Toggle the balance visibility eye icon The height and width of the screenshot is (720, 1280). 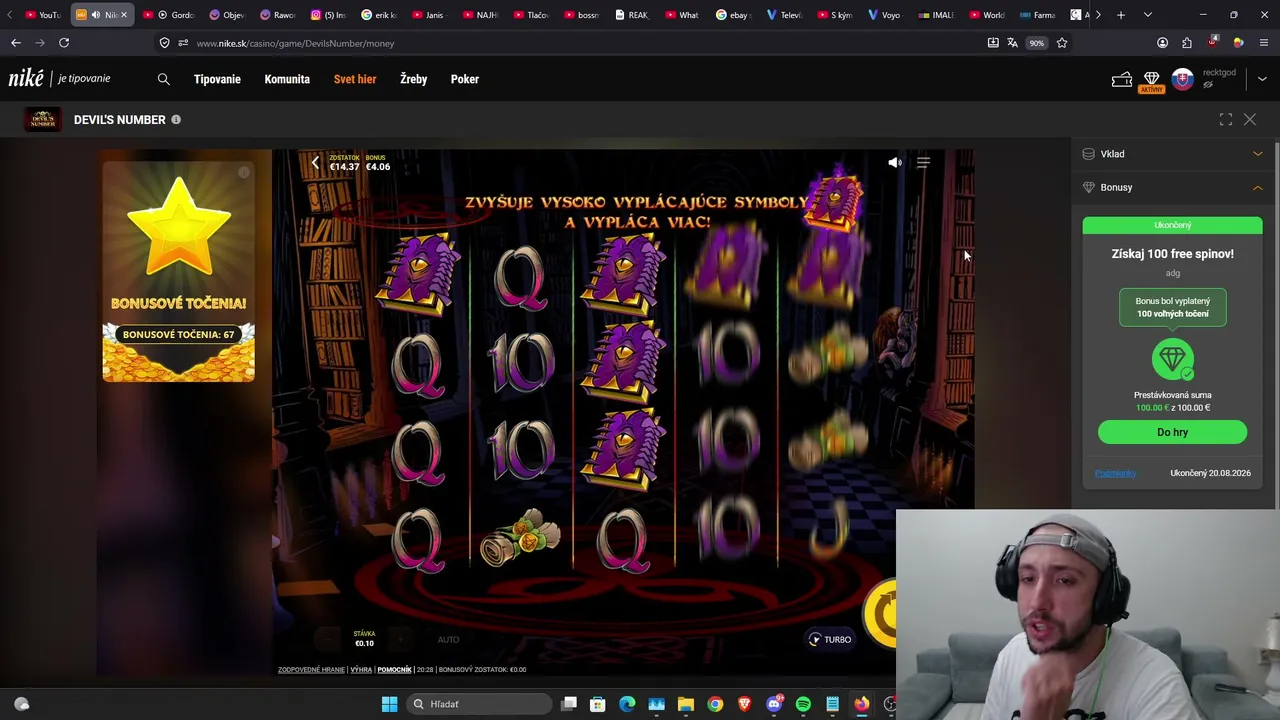[1208, 85]
